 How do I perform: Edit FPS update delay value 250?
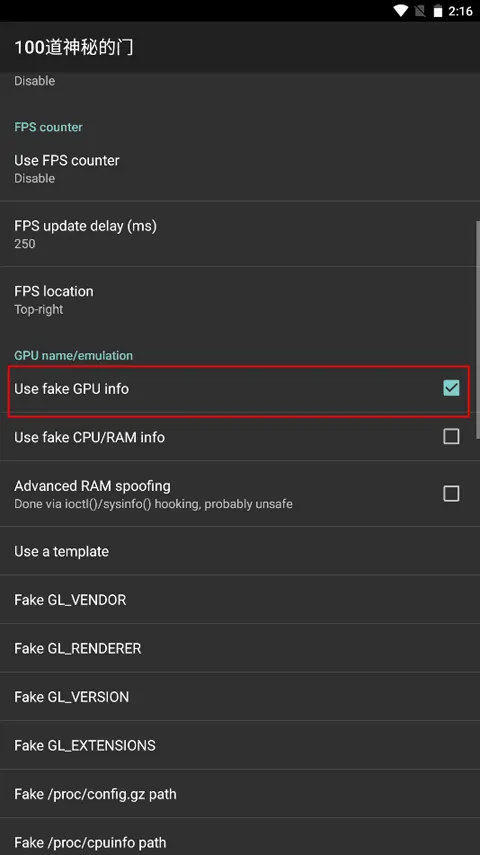(240, 234)
